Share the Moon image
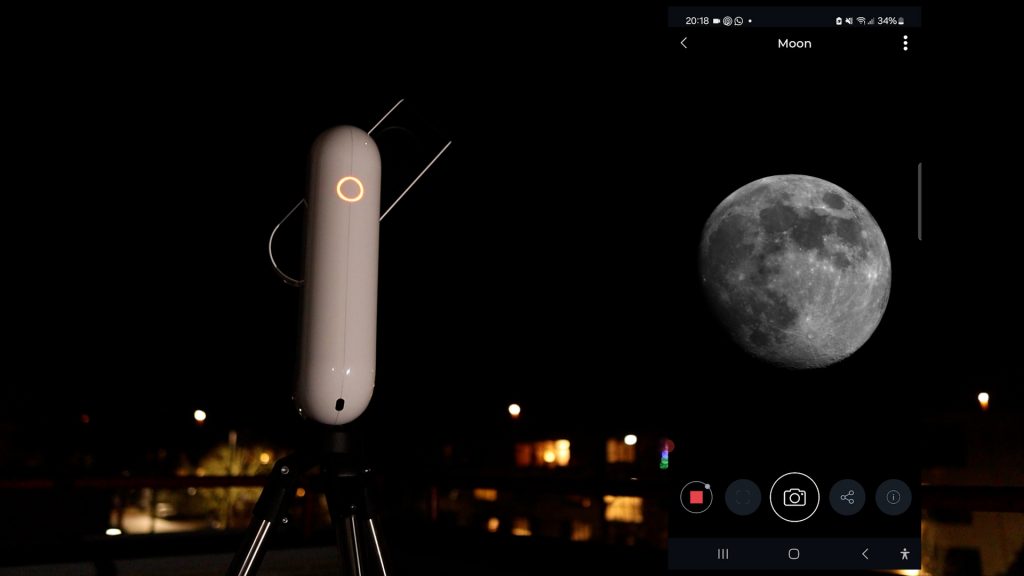 click(847, 497)
